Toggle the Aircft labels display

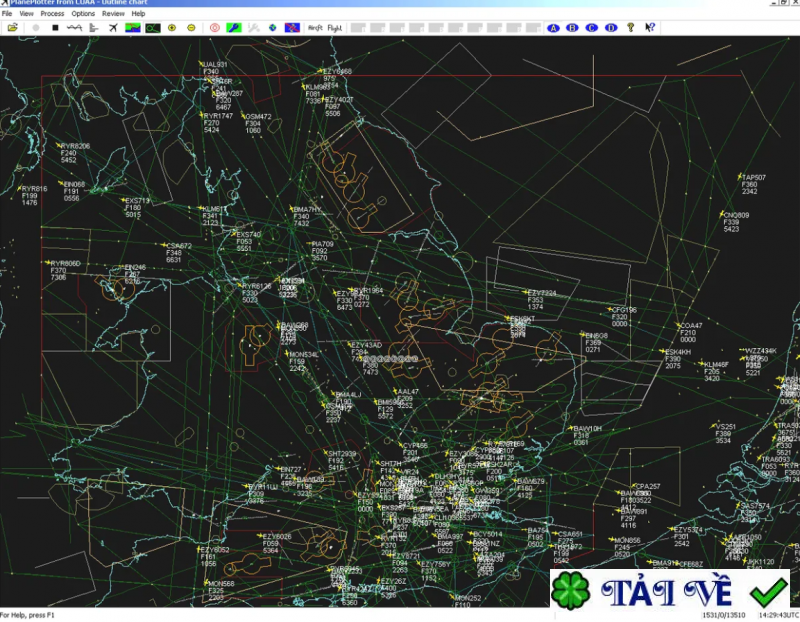tap(314, 29)
